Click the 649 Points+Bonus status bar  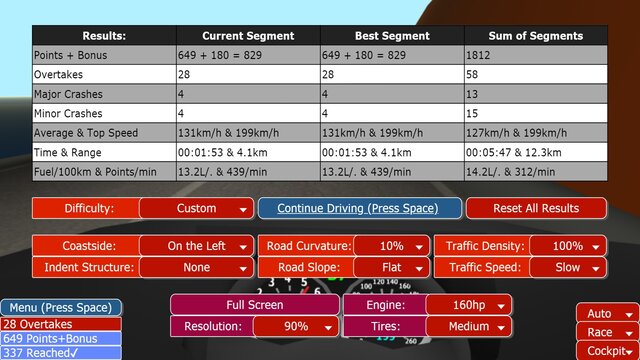tap(61, 338)
